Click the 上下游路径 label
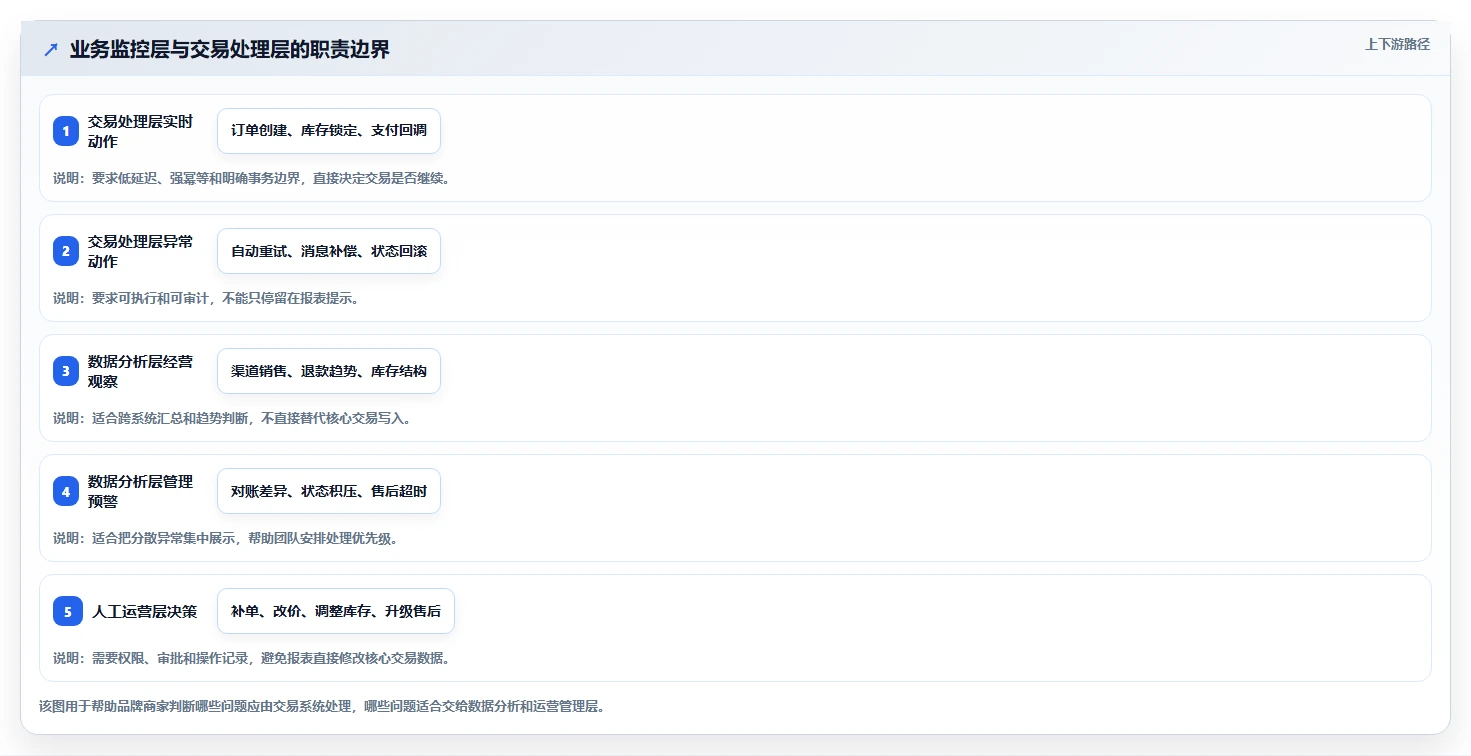The height and width of the screenshot is (756, 1471). coord(1397,44)
